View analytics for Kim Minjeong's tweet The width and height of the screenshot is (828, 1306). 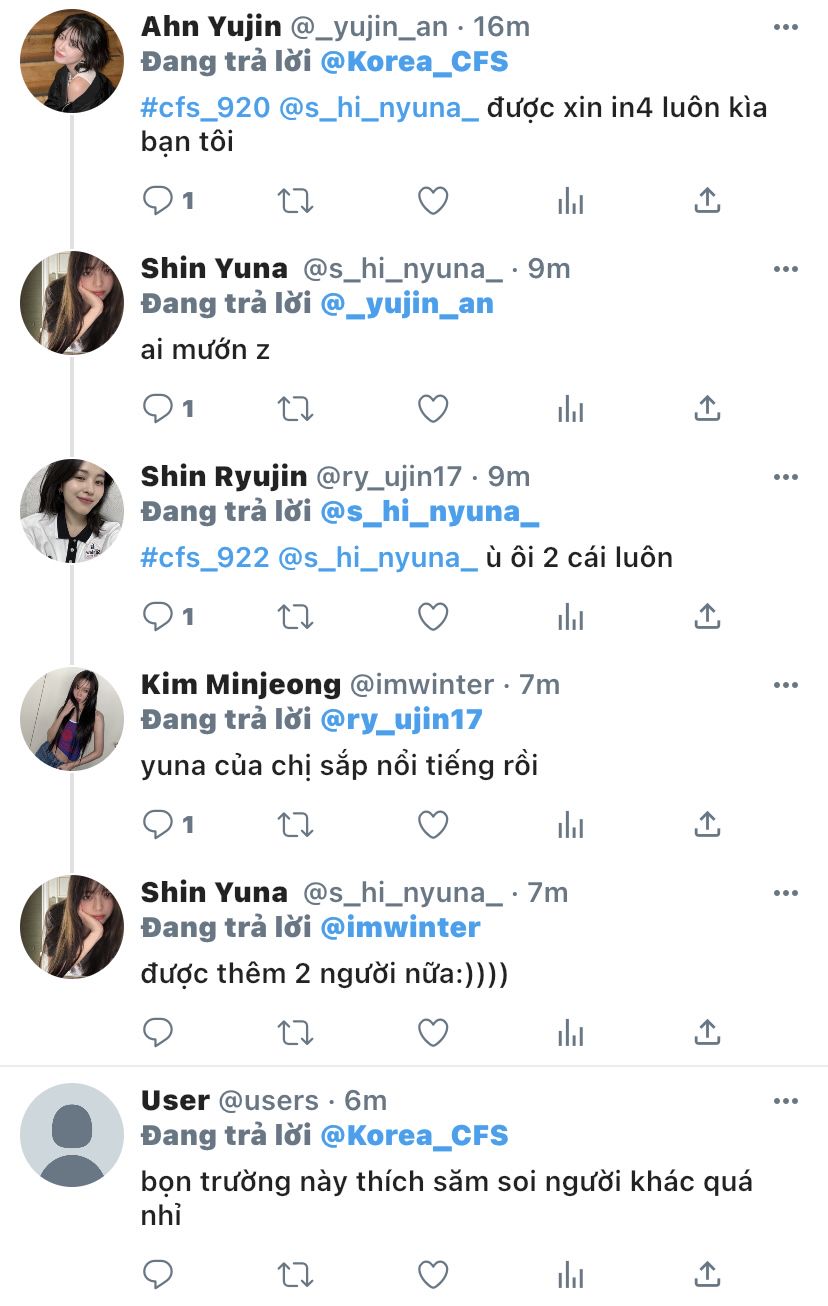pyautogui.click(x=570, y=825)
